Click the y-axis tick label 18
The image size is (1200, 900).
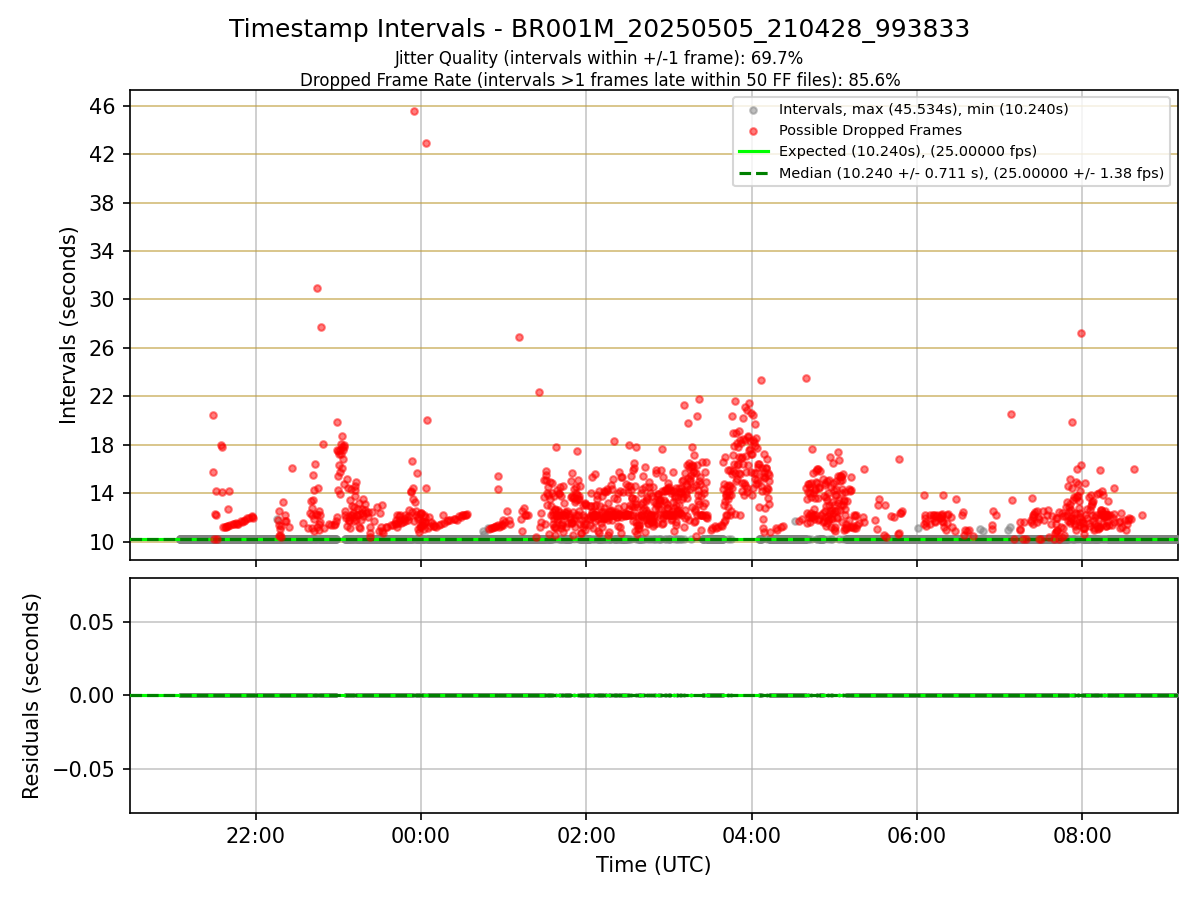[103, 445]
